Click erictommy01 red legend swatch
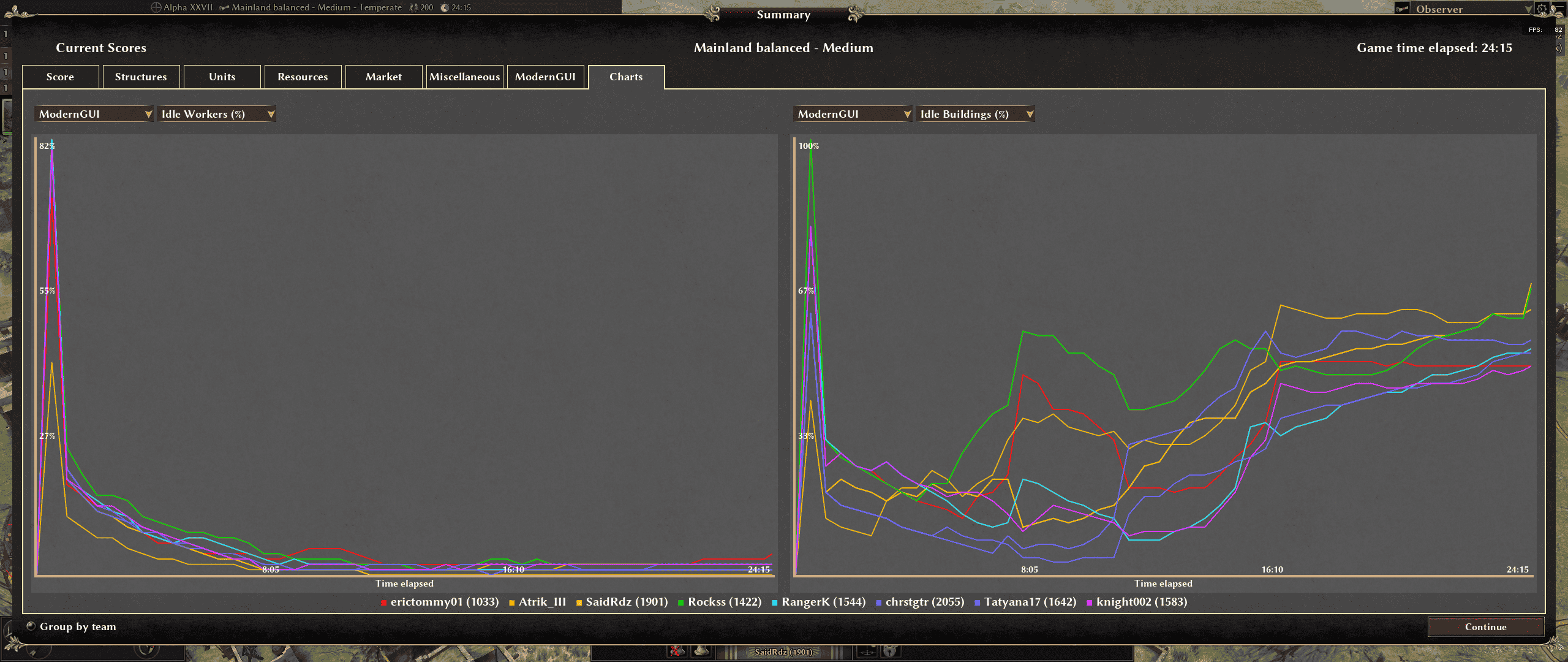1568x662 pixels. click(384, 603)
